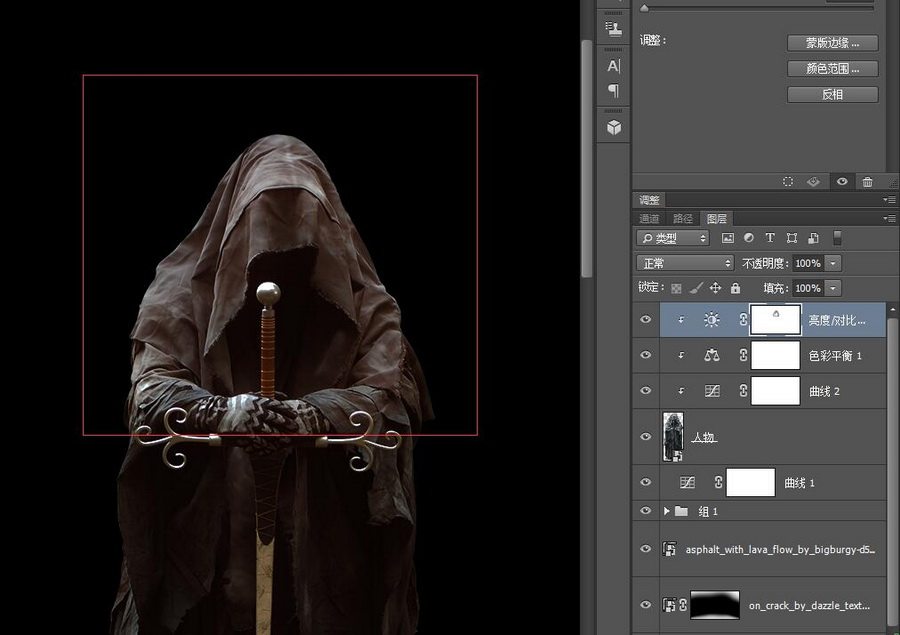Open the Character panel icon
Image resolution: width=900 pixels, height=635 pixels.
(x=614, y=66)
